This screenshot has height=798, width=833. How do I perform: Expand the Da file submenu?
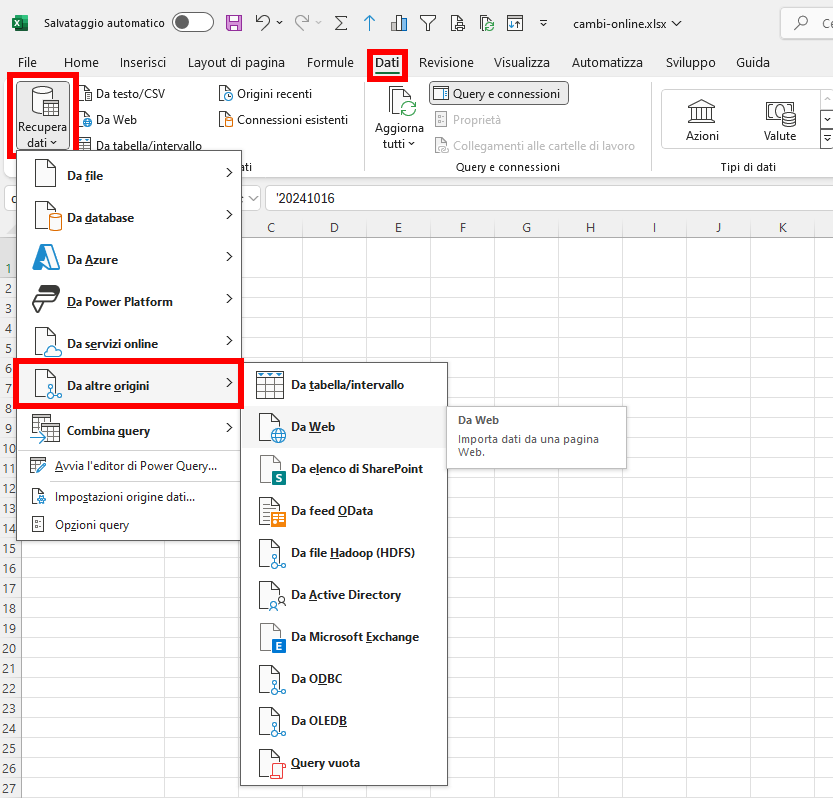point(130,175)
